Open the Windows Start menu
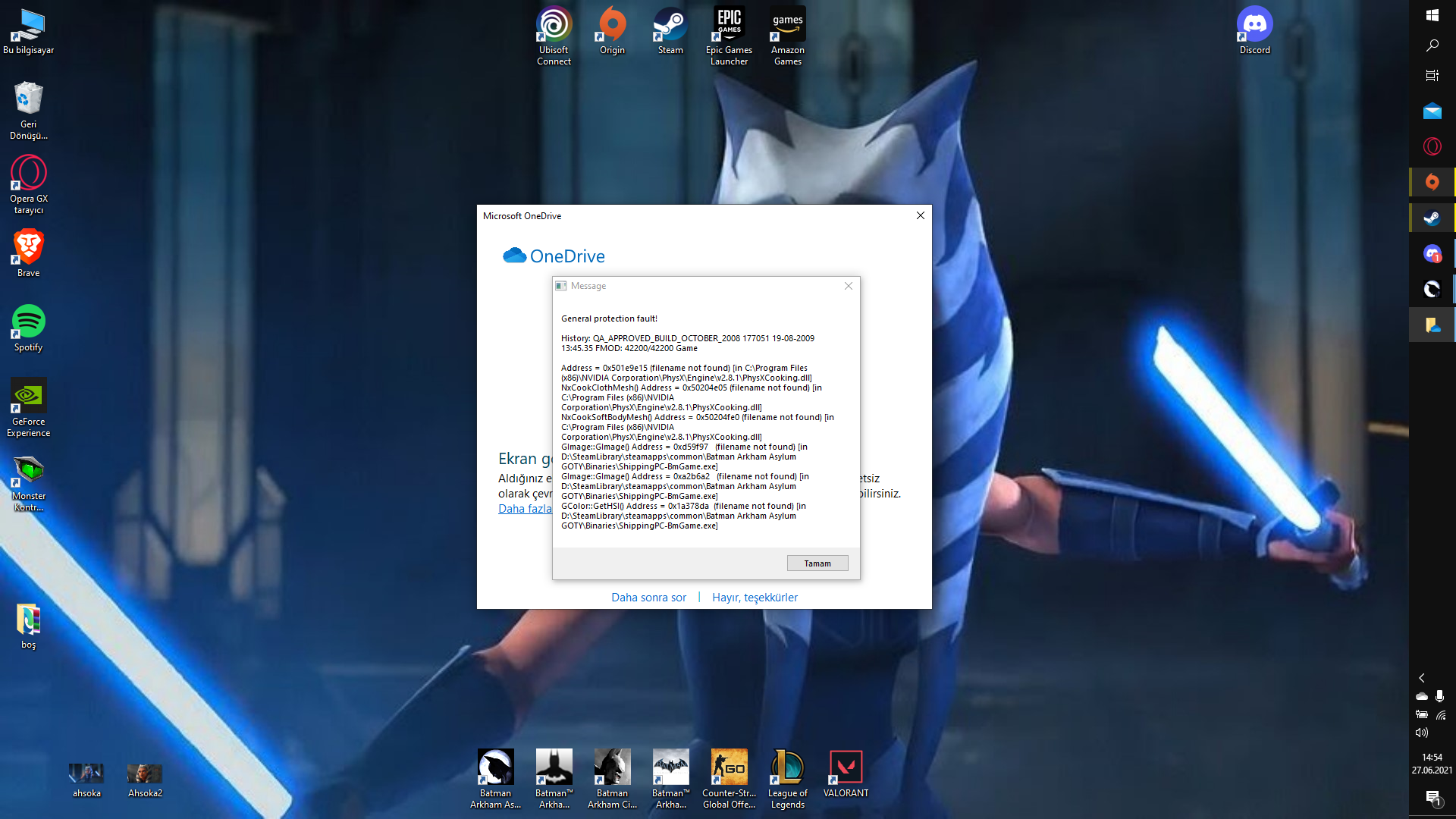 (x=1432, y=15)
